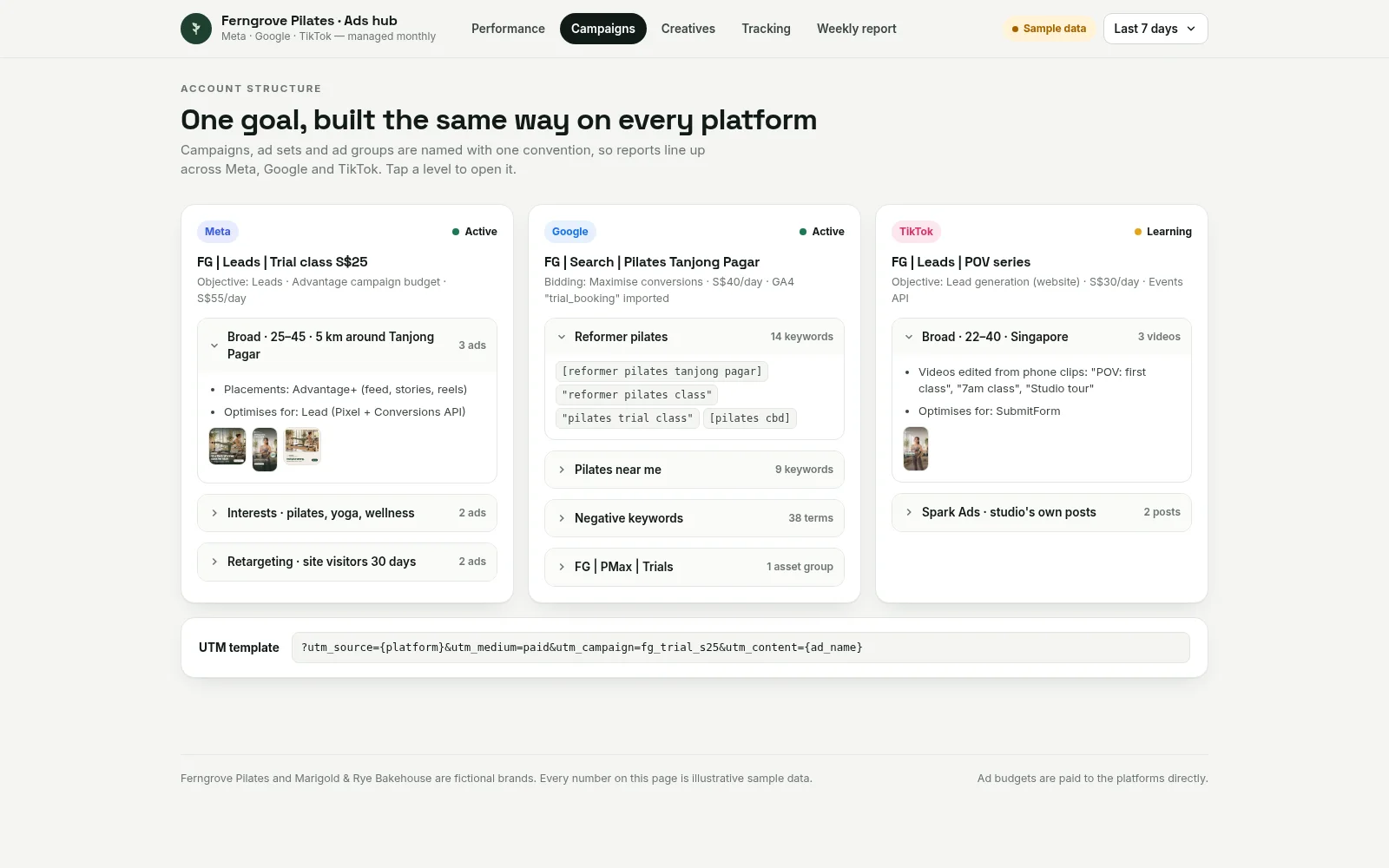Click the UTM template code field

[x=741, y=648]
